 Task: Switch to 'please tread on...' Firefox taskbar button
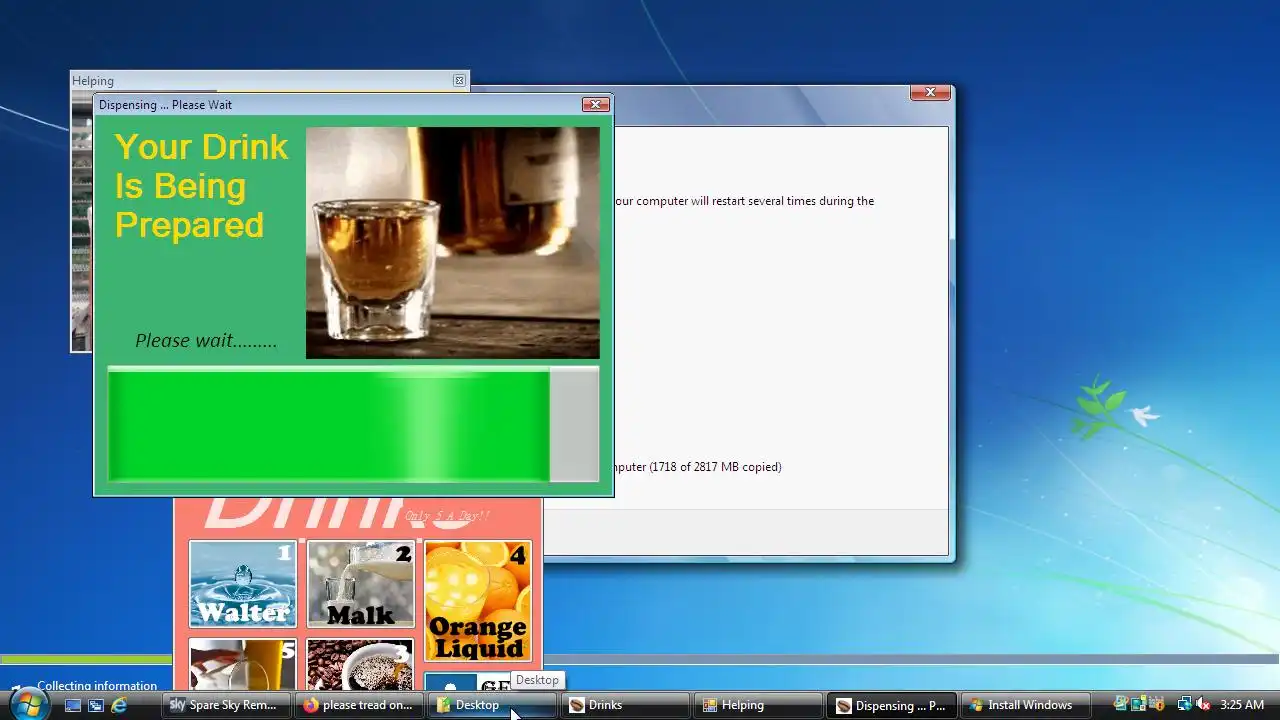[361, 705]
